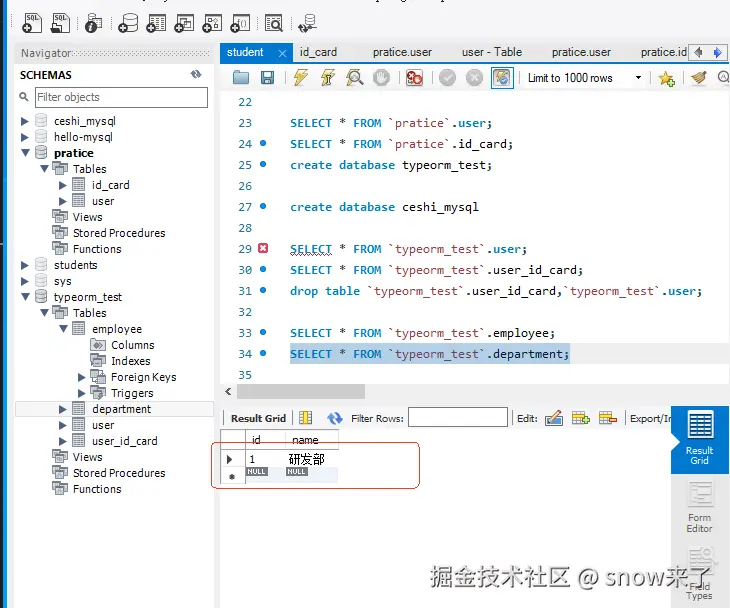Create new stored procedure icon
The image size is (730, 608).
click(x=212, y=23)
